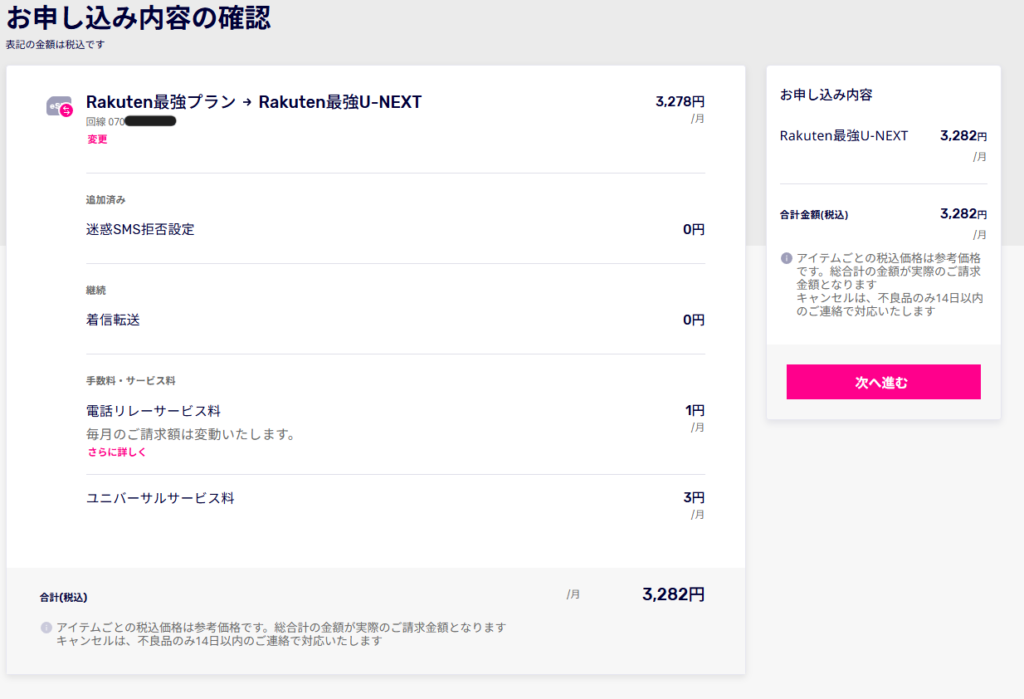Click the ユニバーサルサービス料 label
The image size is (1024, 699).
(160, 497)
